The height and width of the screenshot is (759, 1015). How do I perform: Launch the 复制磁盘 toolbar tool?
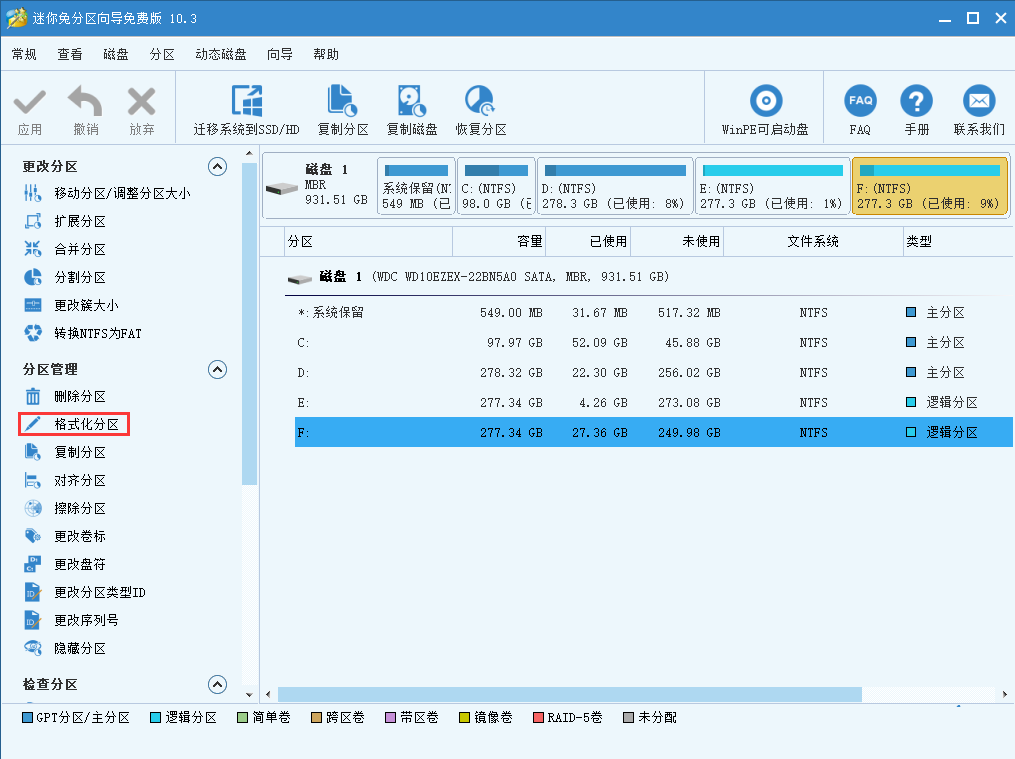pyautogui.click(x=412, y=110)
